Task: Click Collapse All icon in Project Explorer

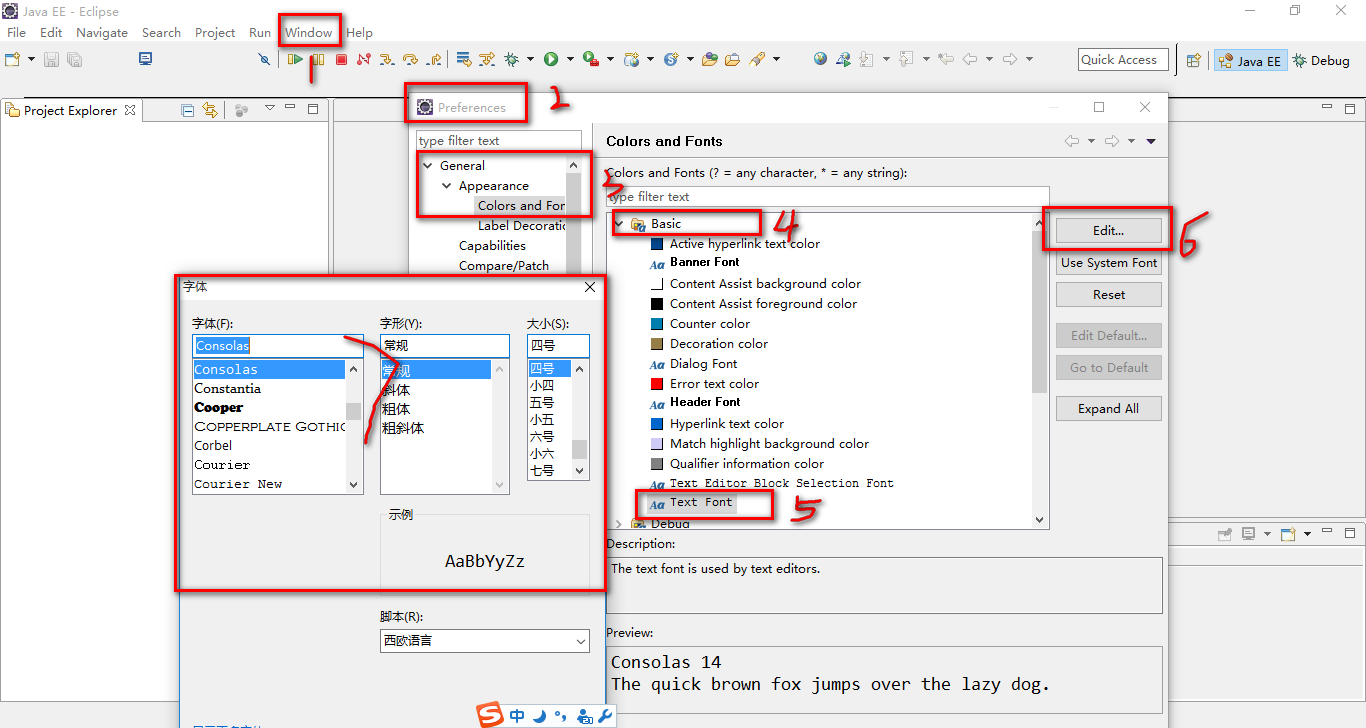Action: (187, 110)
